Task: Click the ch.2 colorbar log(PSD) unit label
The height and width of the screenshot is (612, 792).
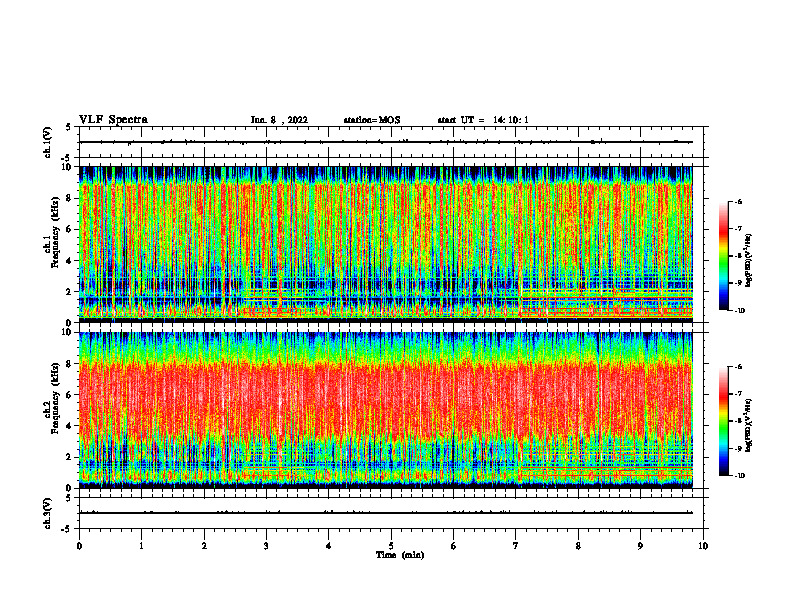Action: coord(749,425)
